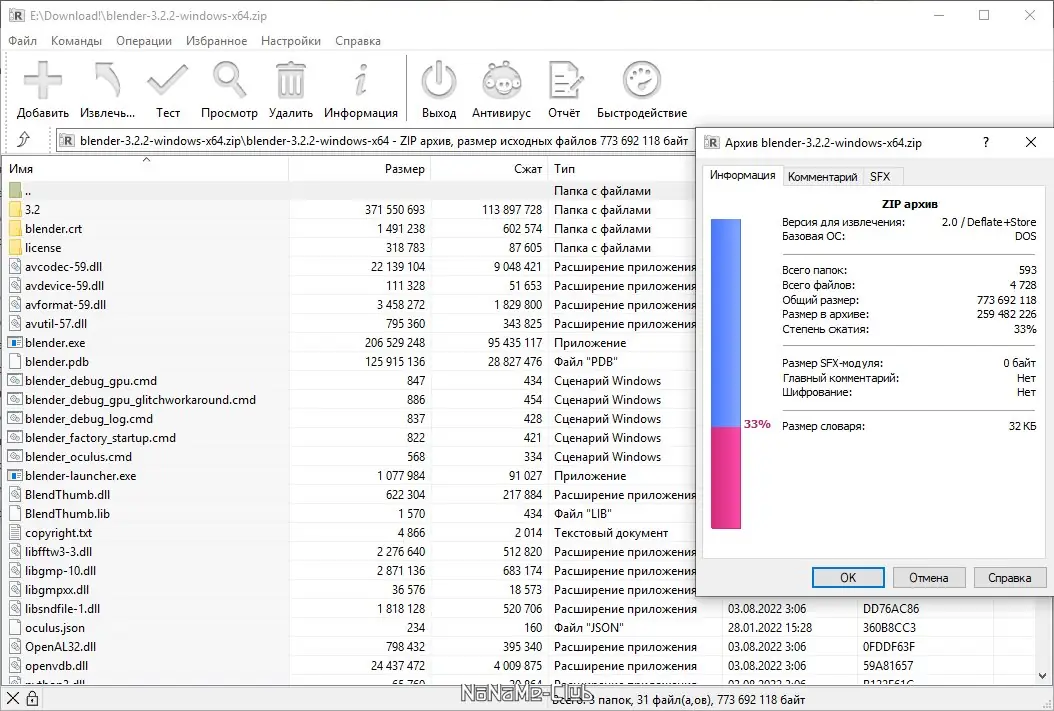Select libsndfile-1.dll file
1054x711 pixels.
(63, 609)
